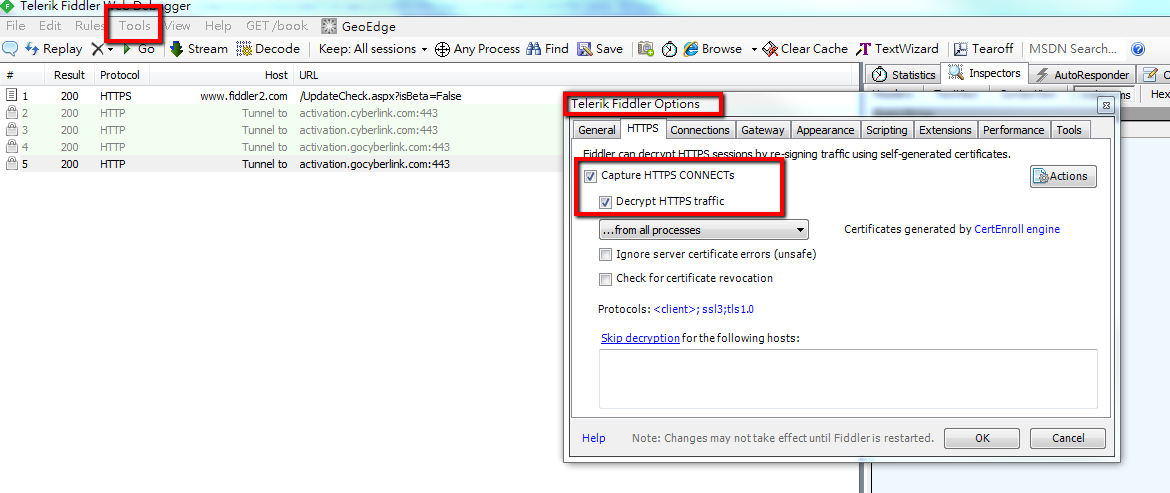Click the Go resume button
The width and height of the screenshot is (1170, 493).
pyautogui.click(x=139, y=48)
